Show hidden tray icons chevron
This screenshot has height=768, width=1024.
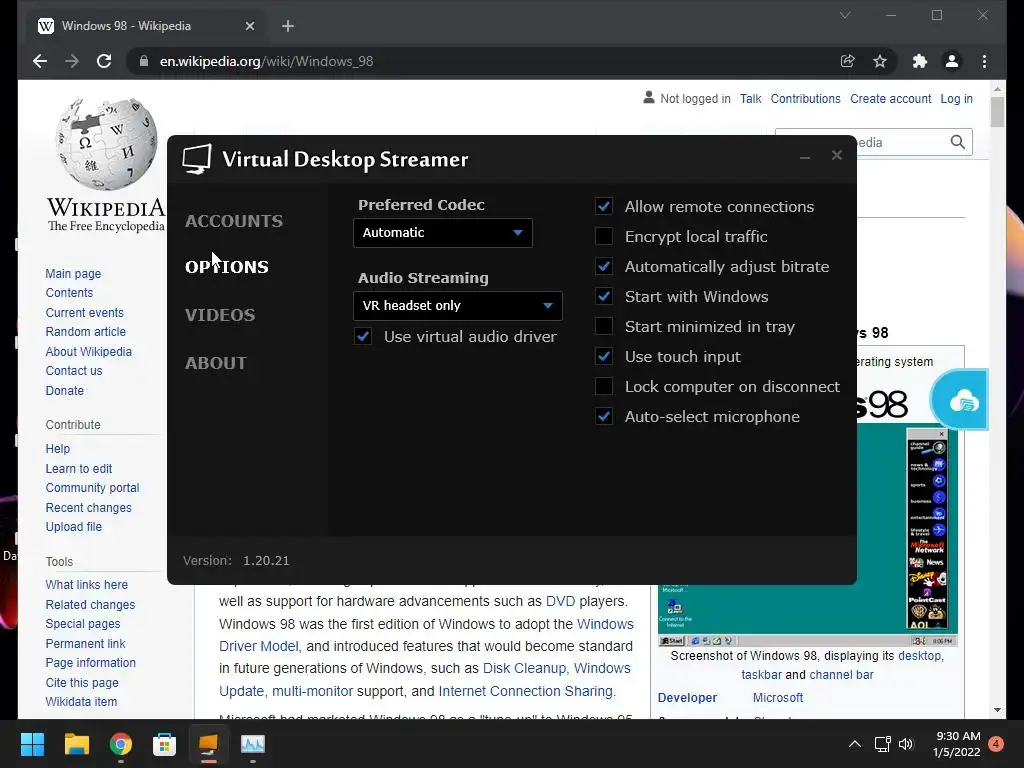pyautogui.click(x=854, y=744)
